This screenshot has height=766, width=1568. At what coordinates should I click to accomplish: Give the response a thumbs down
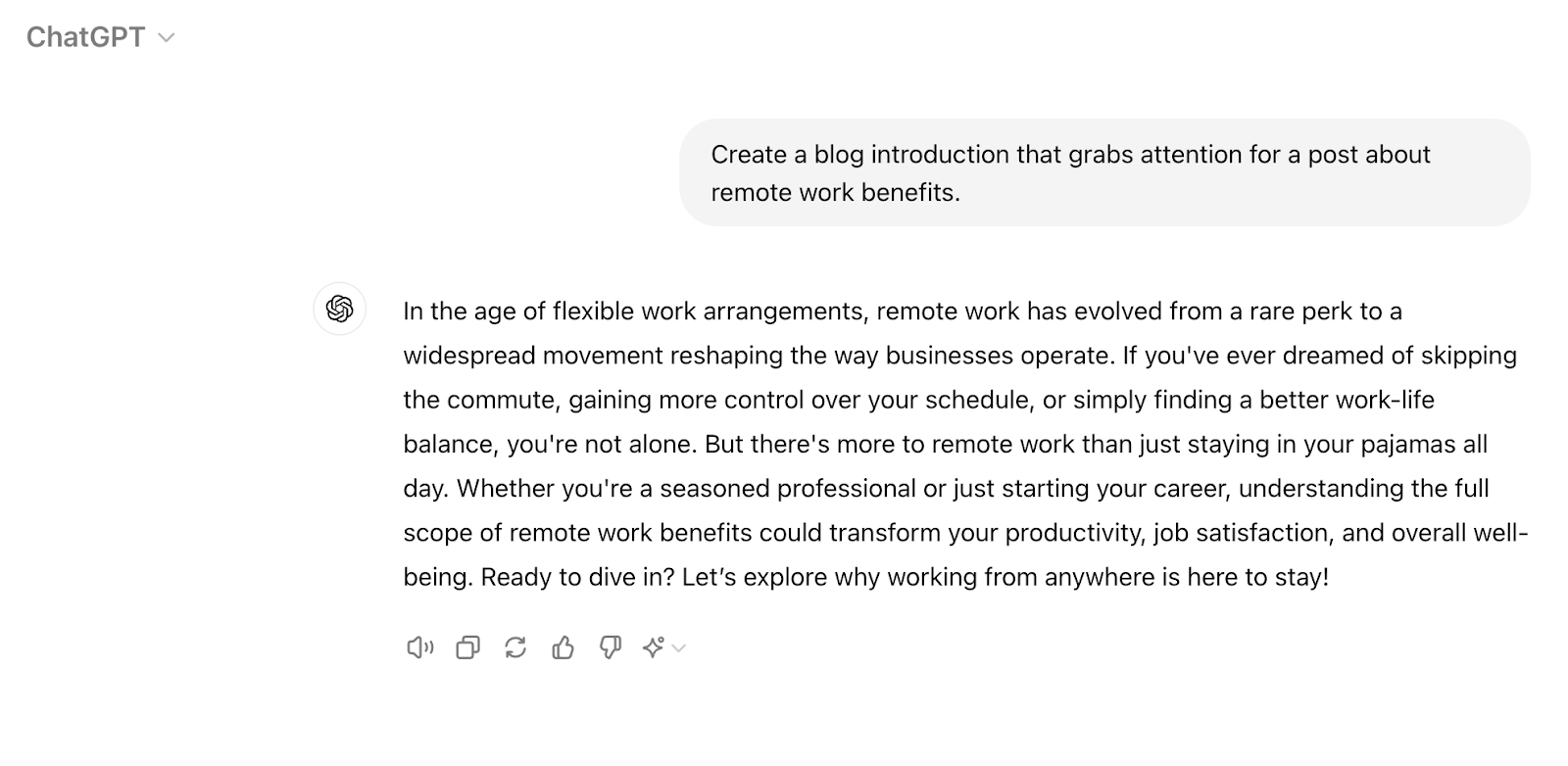coord(610,647)
